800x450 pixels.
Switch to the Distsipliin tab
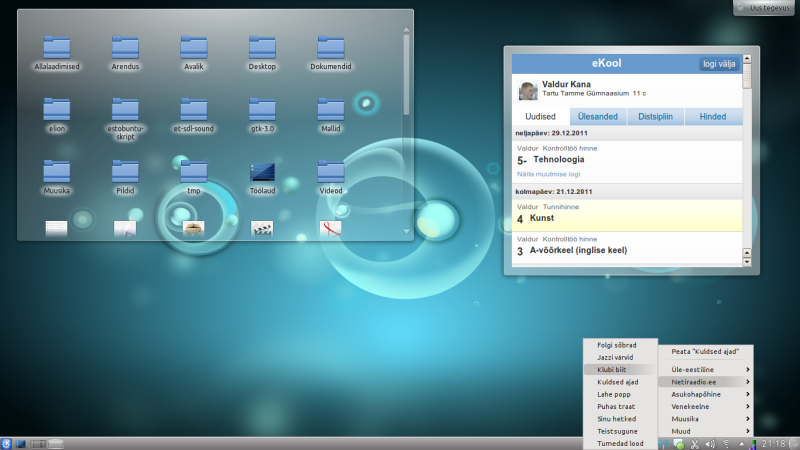pos(656,116)
